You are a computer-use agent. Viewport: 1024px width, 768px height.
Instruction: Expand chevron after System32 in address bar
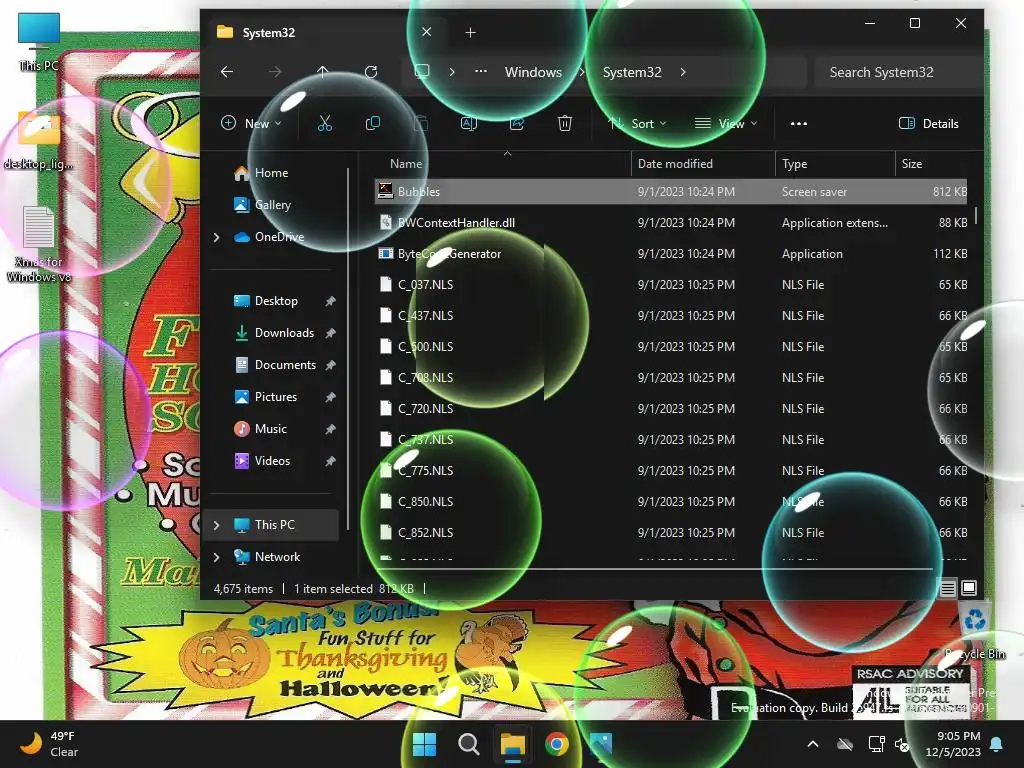pyautogui.click(x=683, y=72)
